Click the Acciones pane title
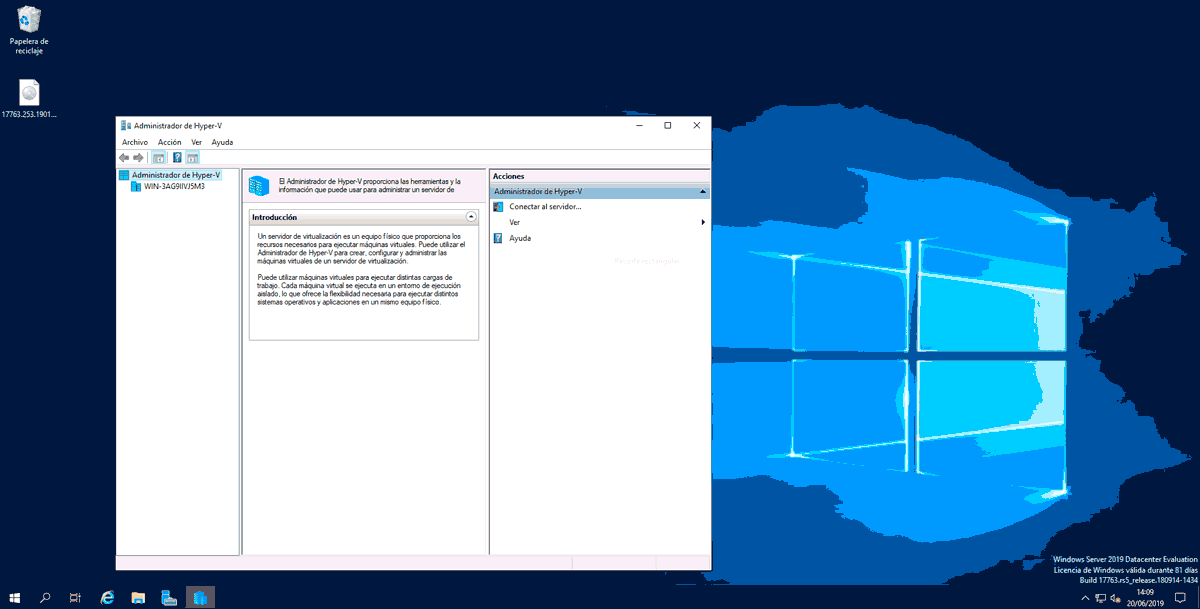 (x=508, y=176)
